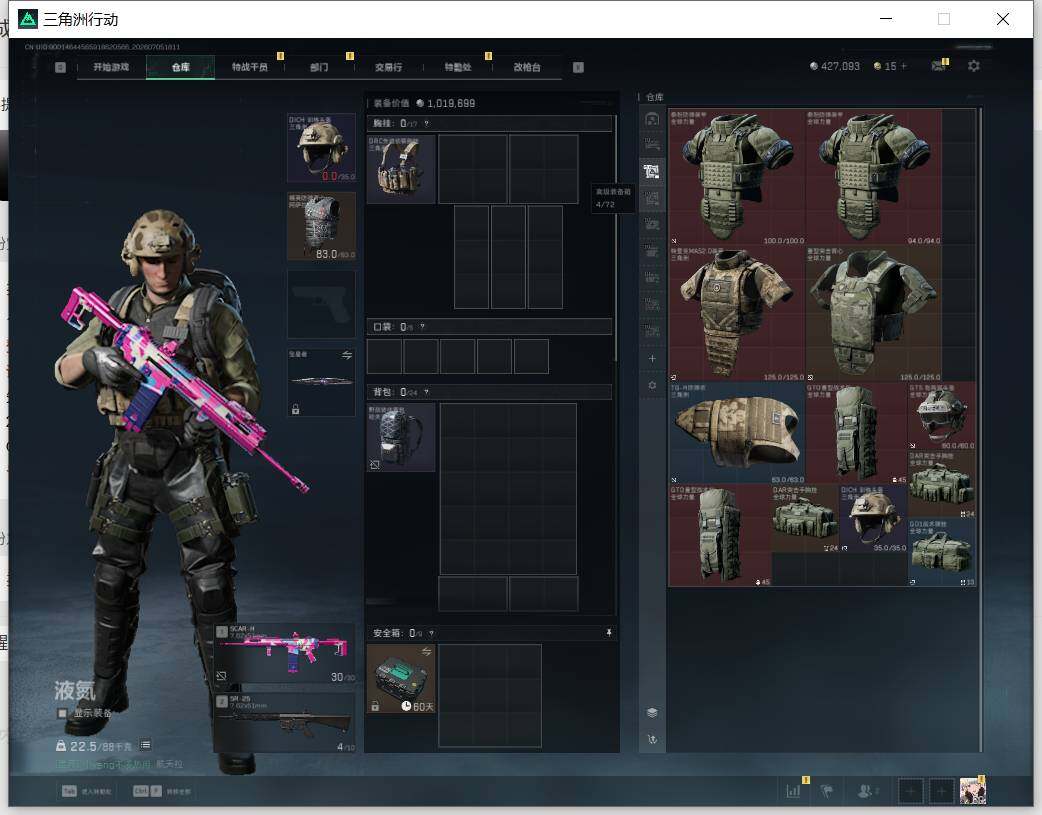Select the 重型突击背心 armor in stash
The width and height of the screenshot is (1042, 815).
click(x=873, y=314)
